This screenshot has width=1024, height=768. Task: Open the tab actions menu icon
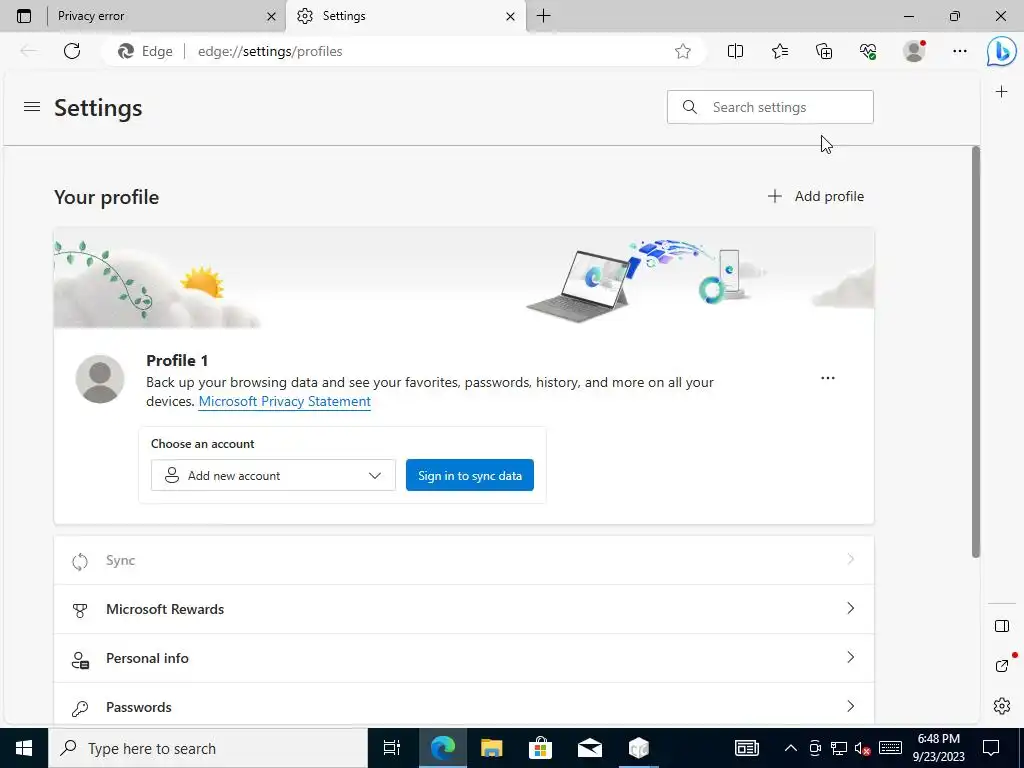24,16
